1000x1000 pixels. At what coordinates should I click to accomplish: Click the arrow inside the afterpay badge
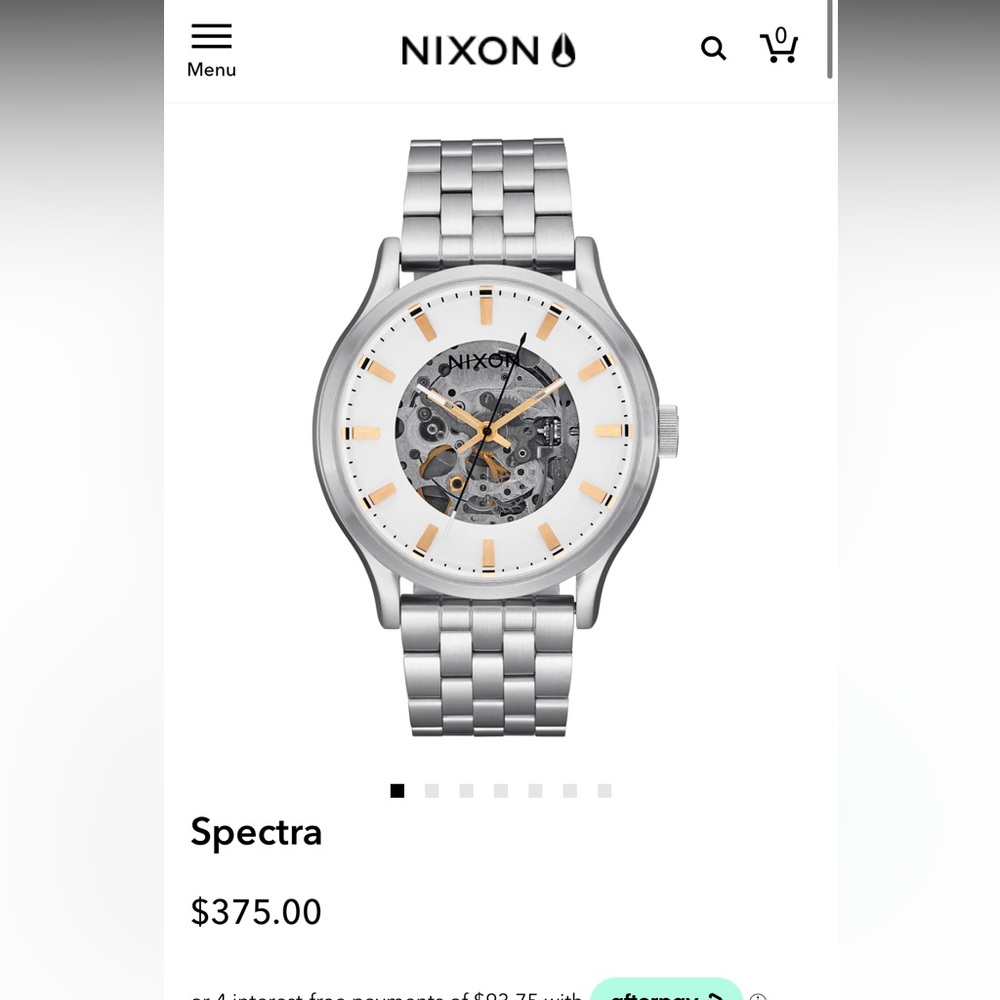coord(716,997)
